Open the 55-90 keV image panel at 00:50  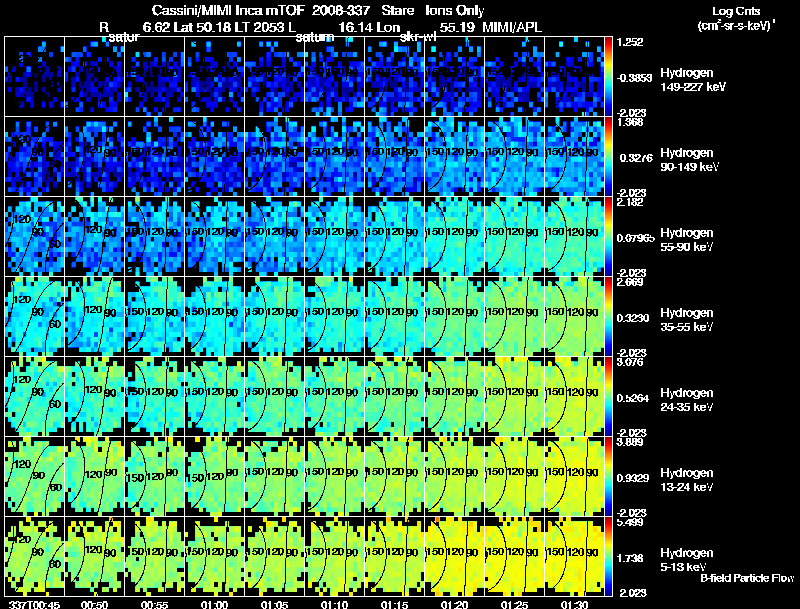click(94, 236)
